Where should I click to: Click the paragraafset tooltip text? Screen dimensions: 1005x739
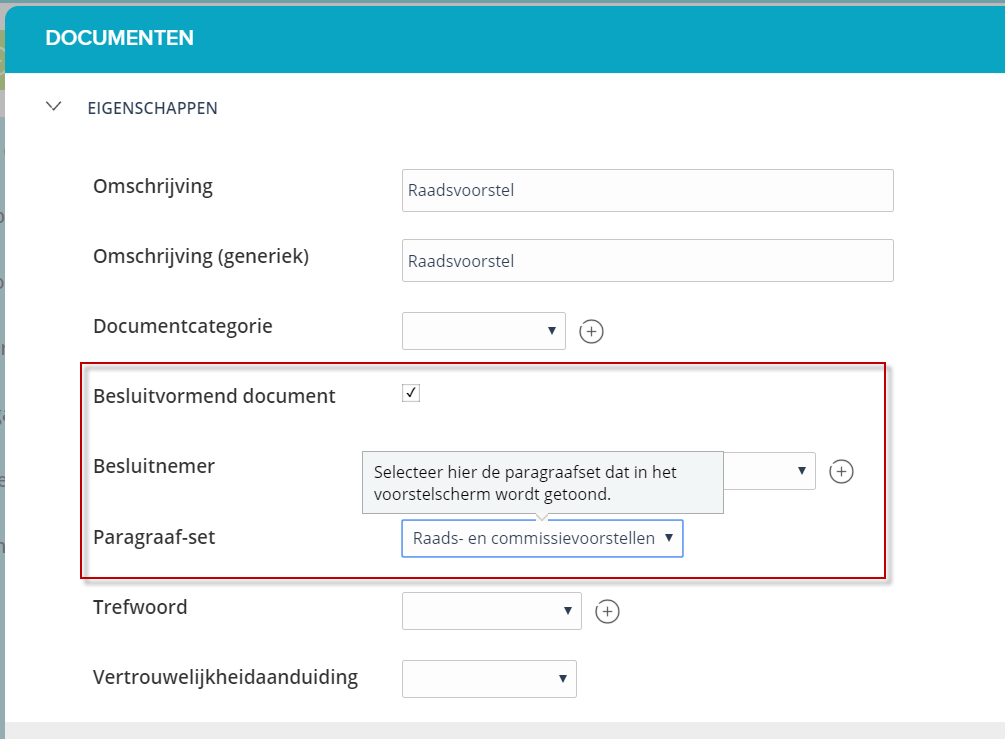(525, 483)
